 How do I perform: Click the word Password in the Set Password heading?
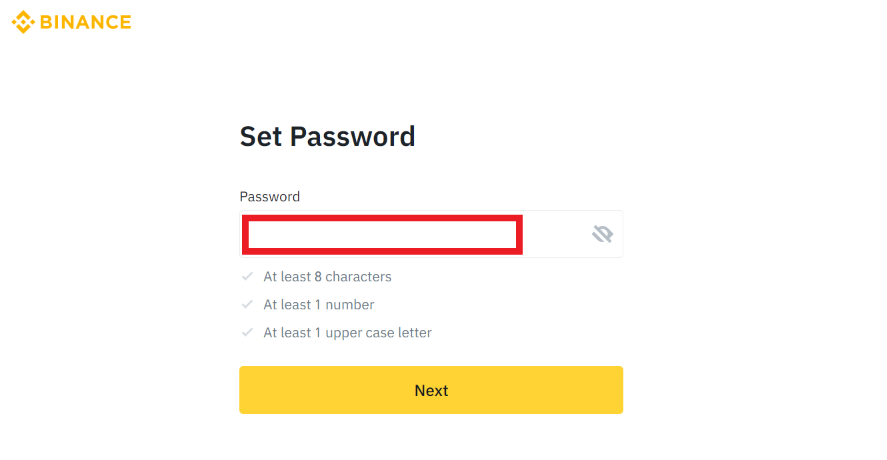(x=353, y=136)
